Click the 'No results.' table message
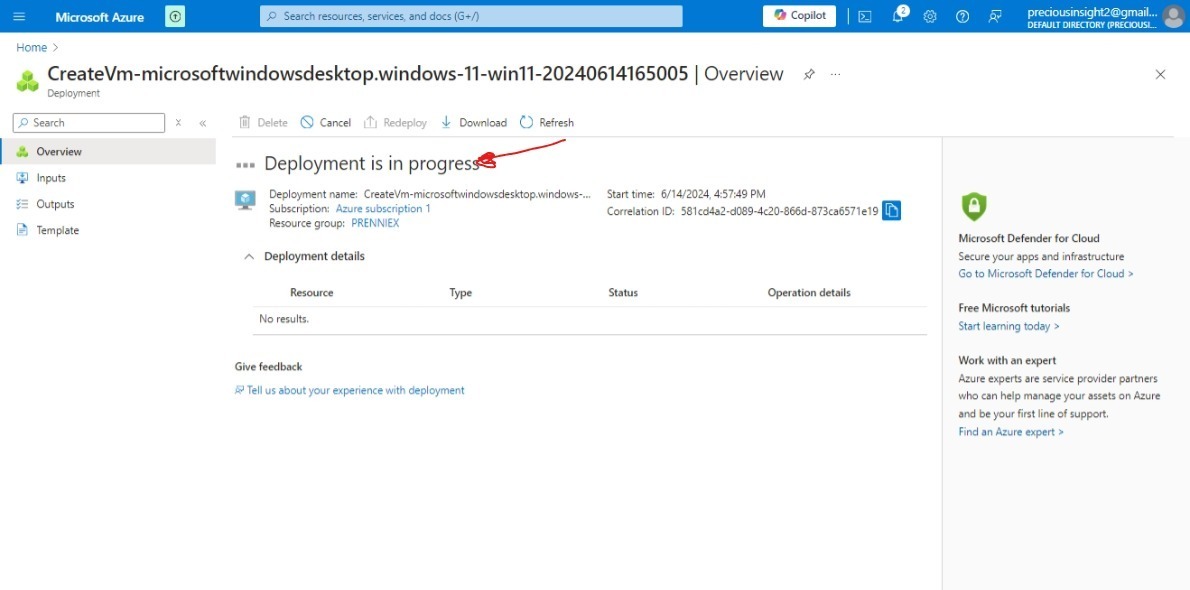The height and width of the screenshot is (590, 1190). (284, 319)
